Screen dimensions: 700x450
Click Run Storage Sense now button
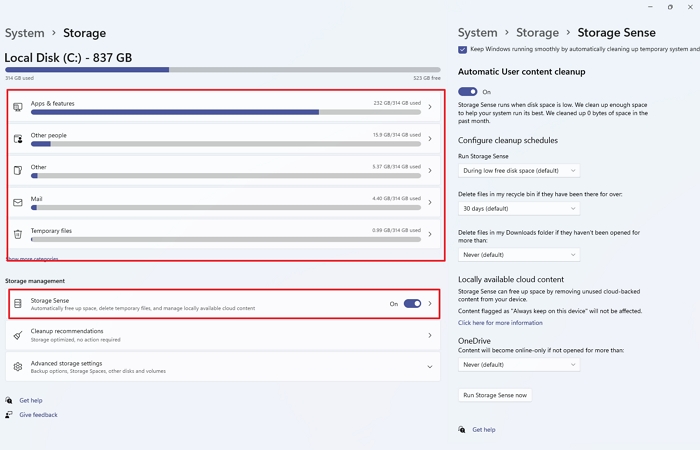(495, 395)
